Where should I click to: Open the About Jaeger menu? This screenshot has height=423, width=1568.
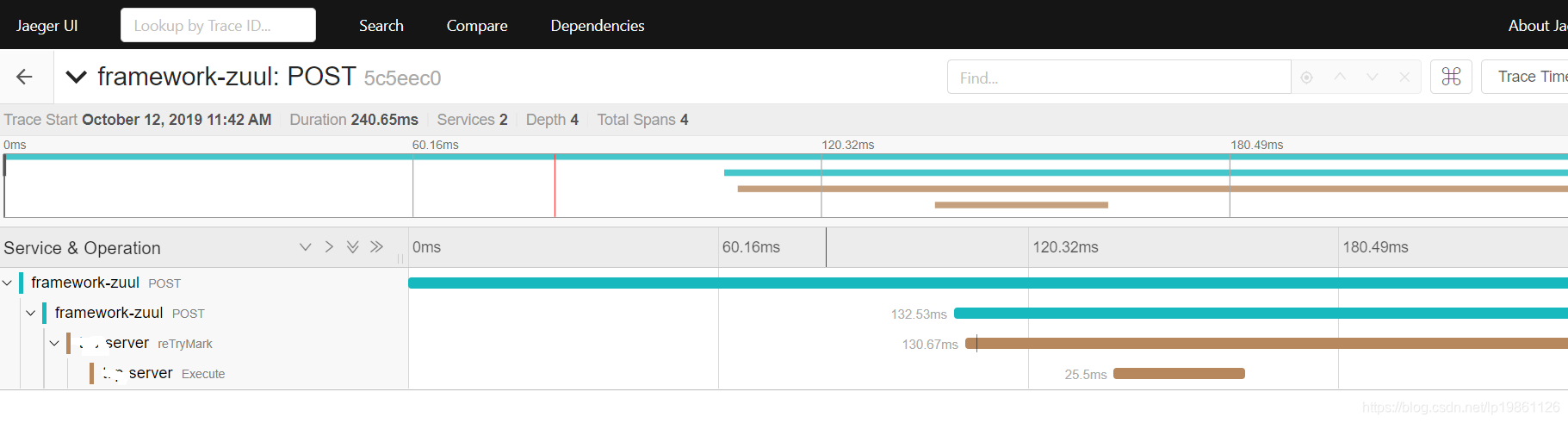point(1537,25)
